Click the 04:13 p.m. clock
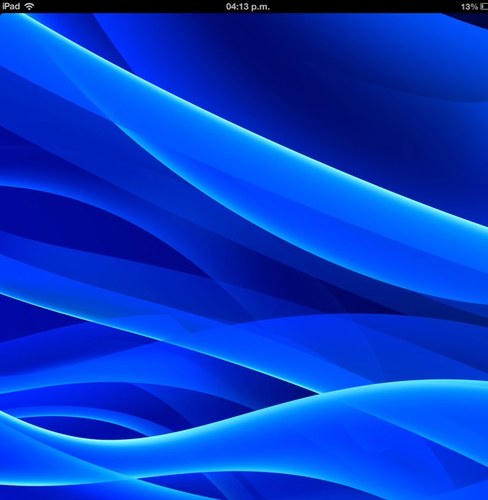This screenshot has width=488, height=500. 248,7
